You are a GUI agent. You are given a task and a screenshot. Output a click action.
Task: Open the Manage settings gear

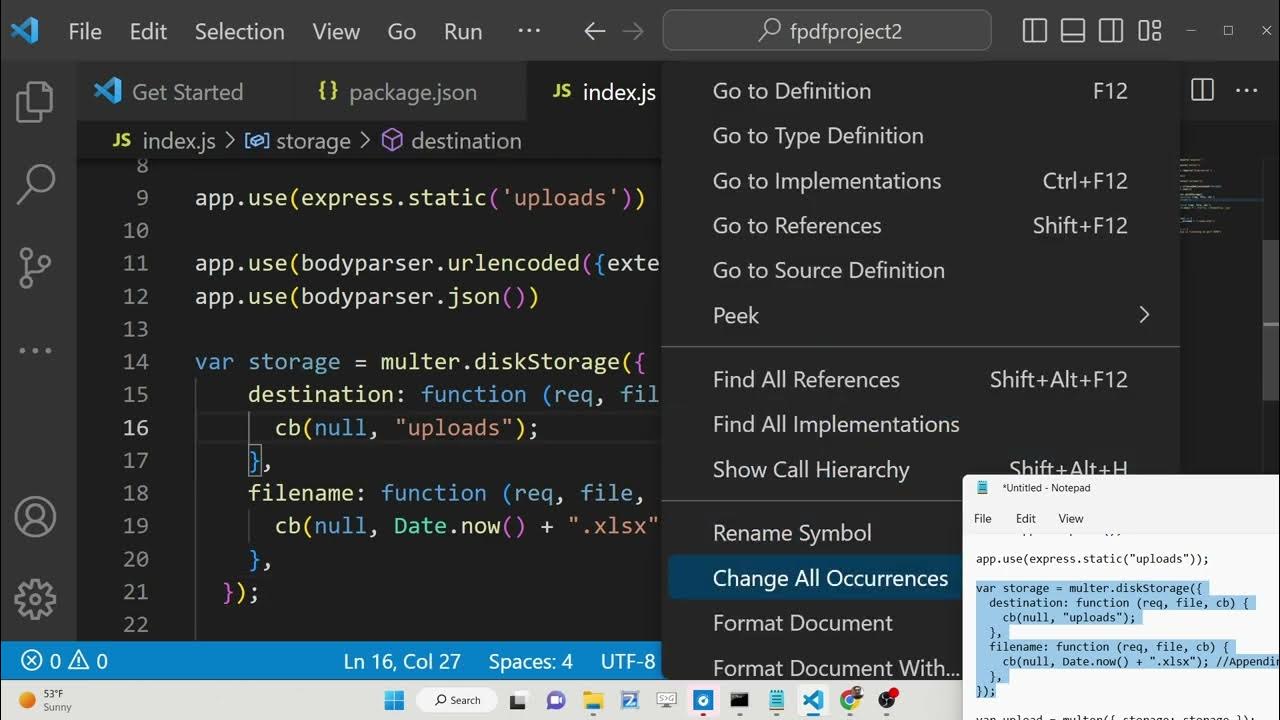tap(35, 598)
